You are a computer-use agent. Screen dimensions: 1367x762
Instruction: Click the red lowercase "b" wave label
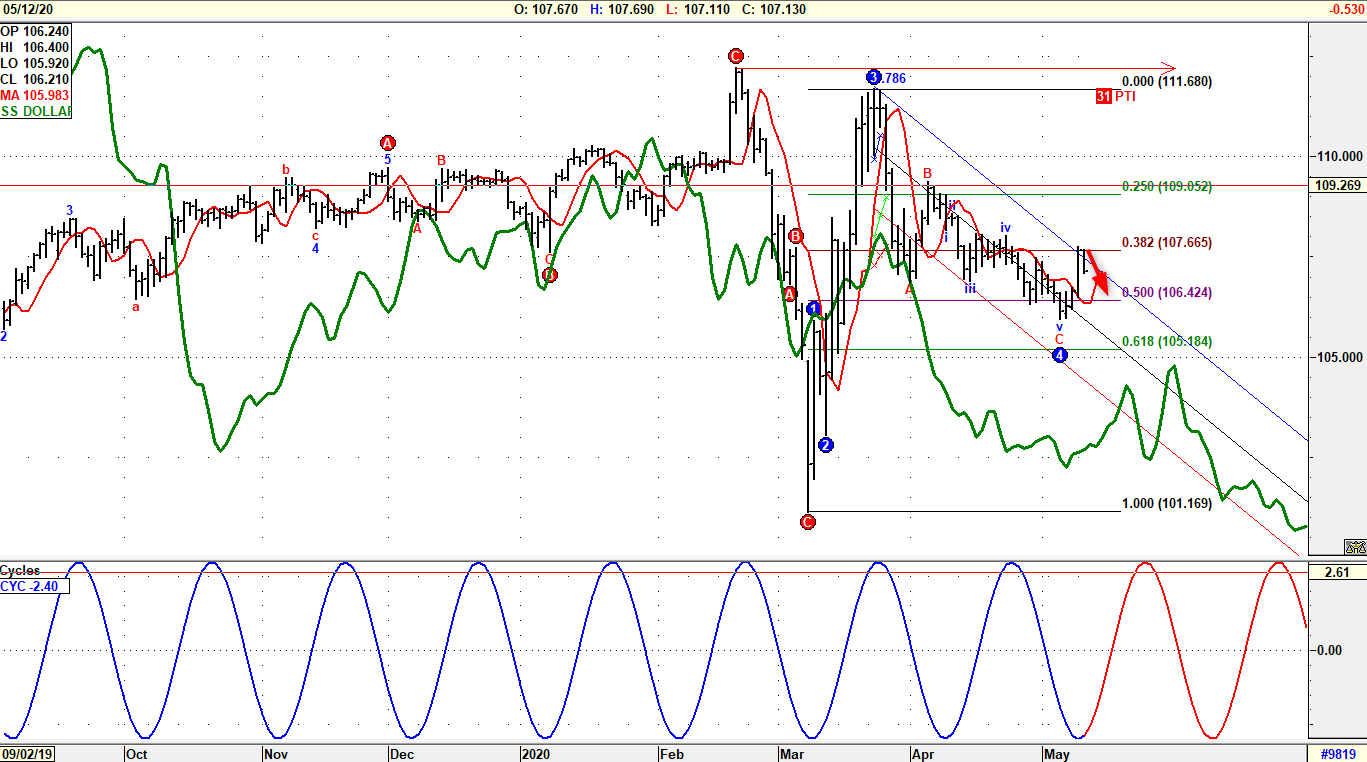pyautogui.click(x=286, y=169)
